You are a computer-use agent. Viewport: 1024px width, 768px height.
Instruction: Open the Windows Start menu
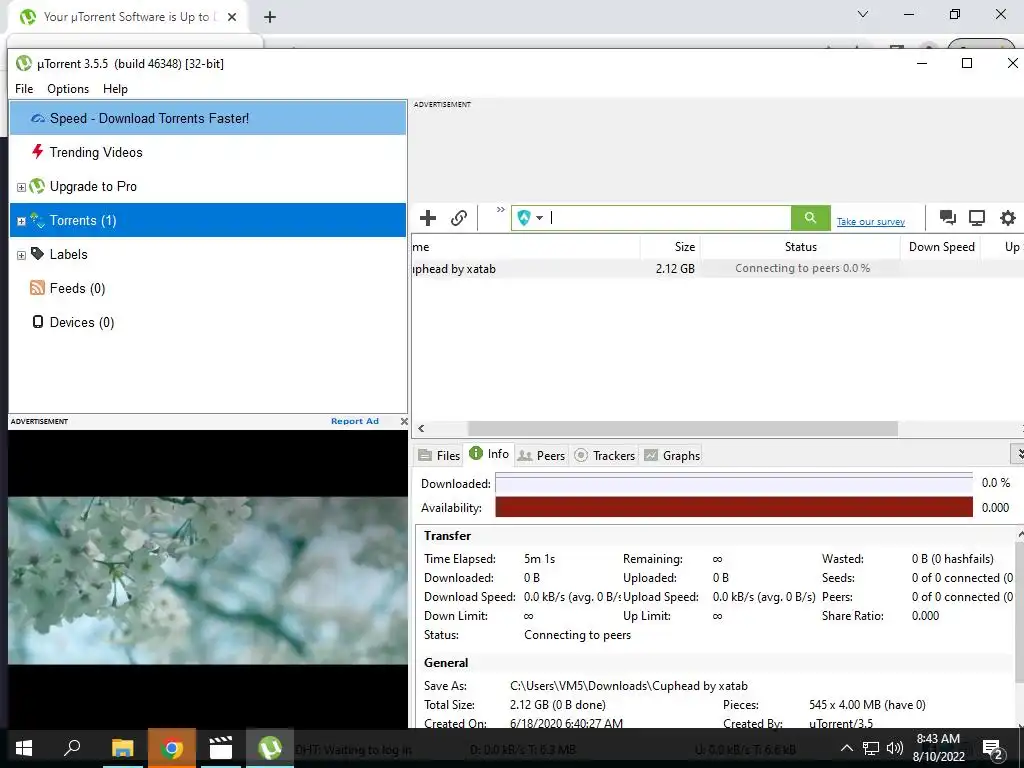coord(24,748)
